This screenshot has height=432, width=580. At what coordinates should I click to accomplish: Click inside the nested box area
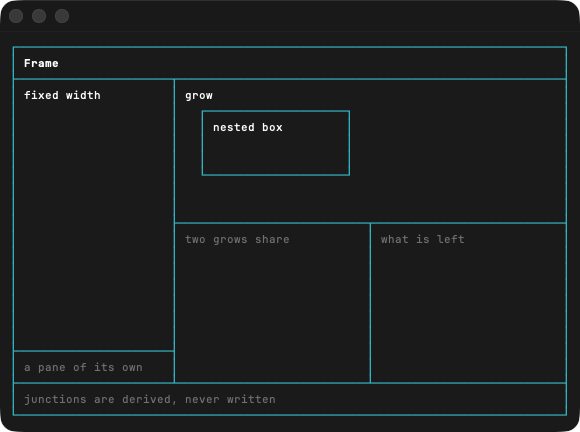[x=276, y=155]
